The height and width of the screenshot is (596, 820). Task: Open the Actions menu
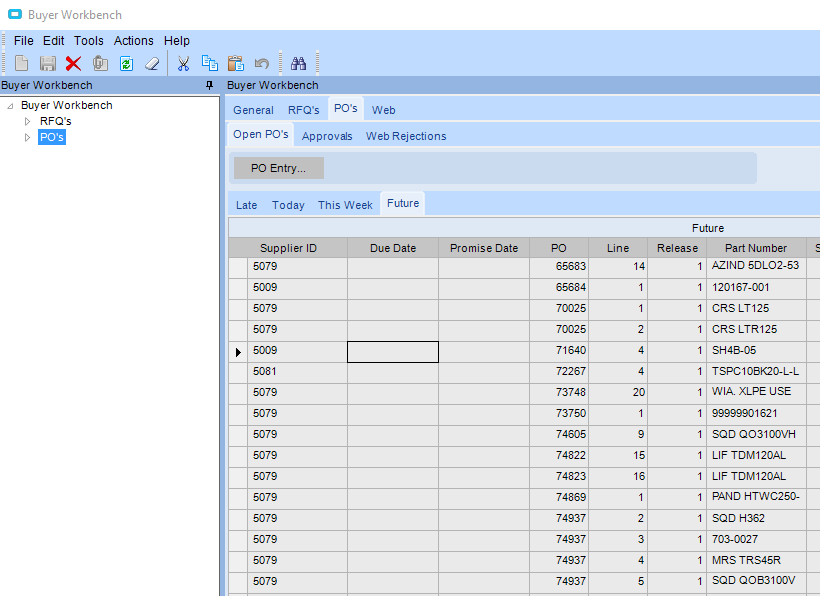click(133, 41)
